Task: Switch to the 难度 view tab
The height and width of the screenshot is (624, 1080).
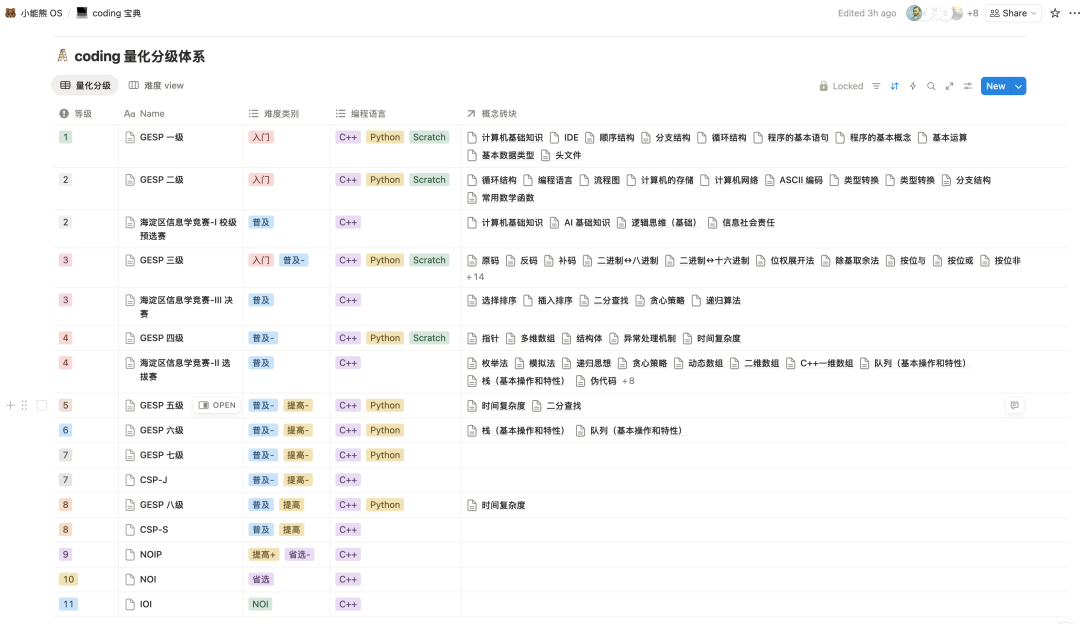Action: pyautogui.click(x=156, y=85)
